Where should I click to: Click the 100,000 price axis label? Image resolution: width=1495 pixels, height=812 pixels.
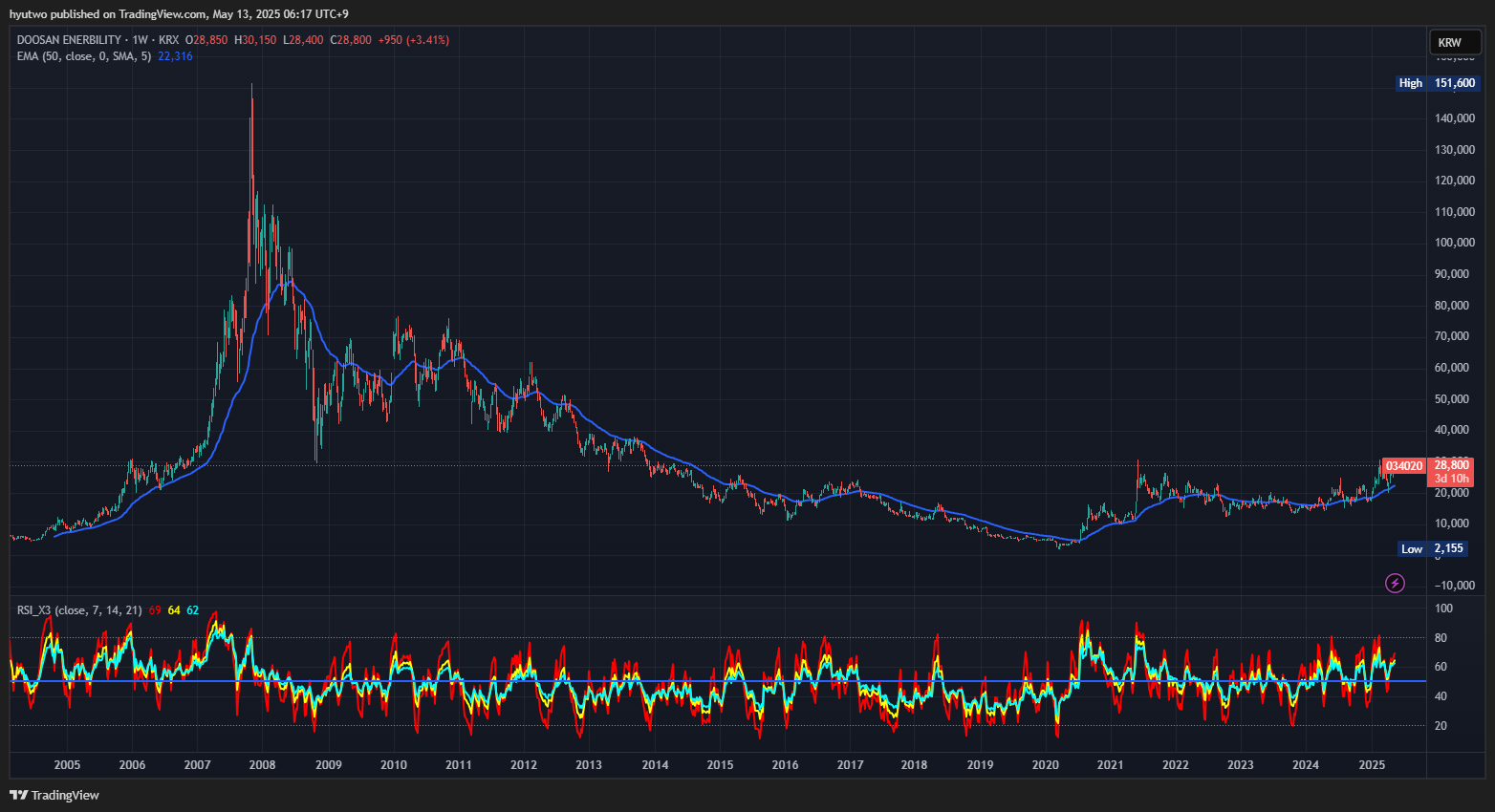1455,243
